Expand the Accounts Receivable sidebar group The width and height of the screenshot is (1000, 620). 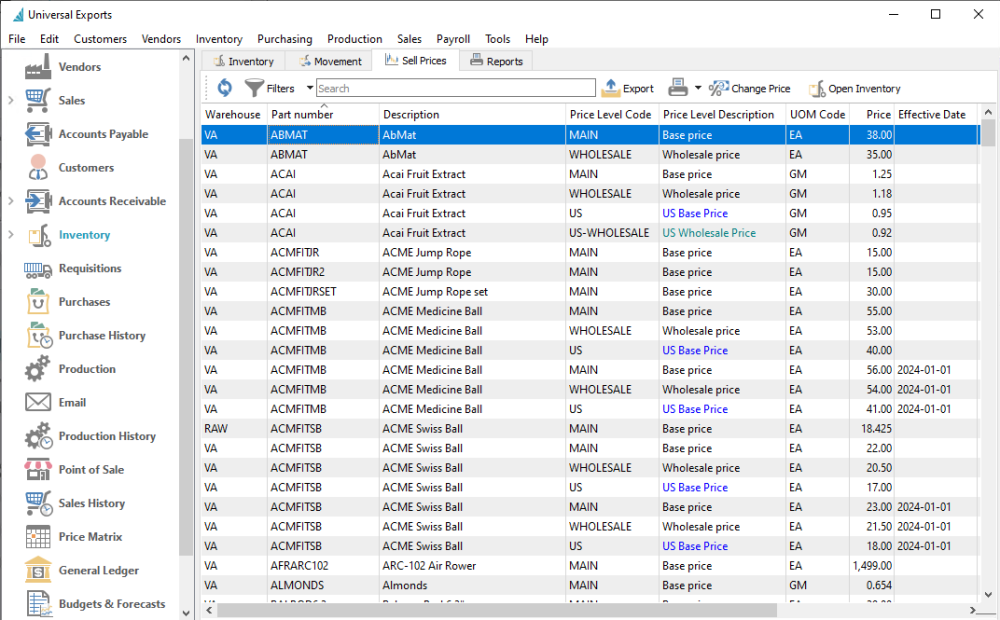point(10,202)
